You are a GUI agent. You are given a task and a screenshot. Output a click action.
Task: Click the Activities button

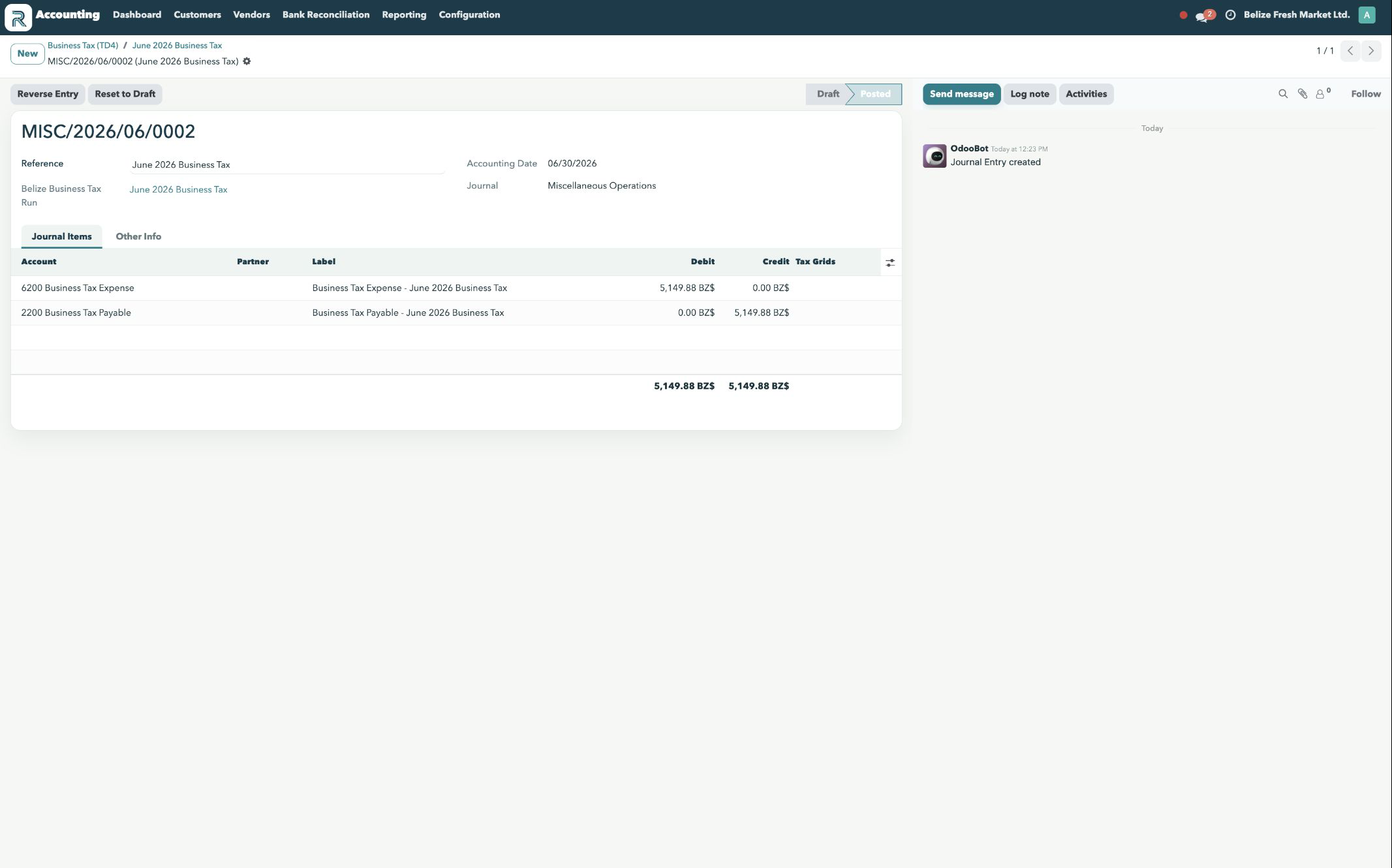[1086, 94]
